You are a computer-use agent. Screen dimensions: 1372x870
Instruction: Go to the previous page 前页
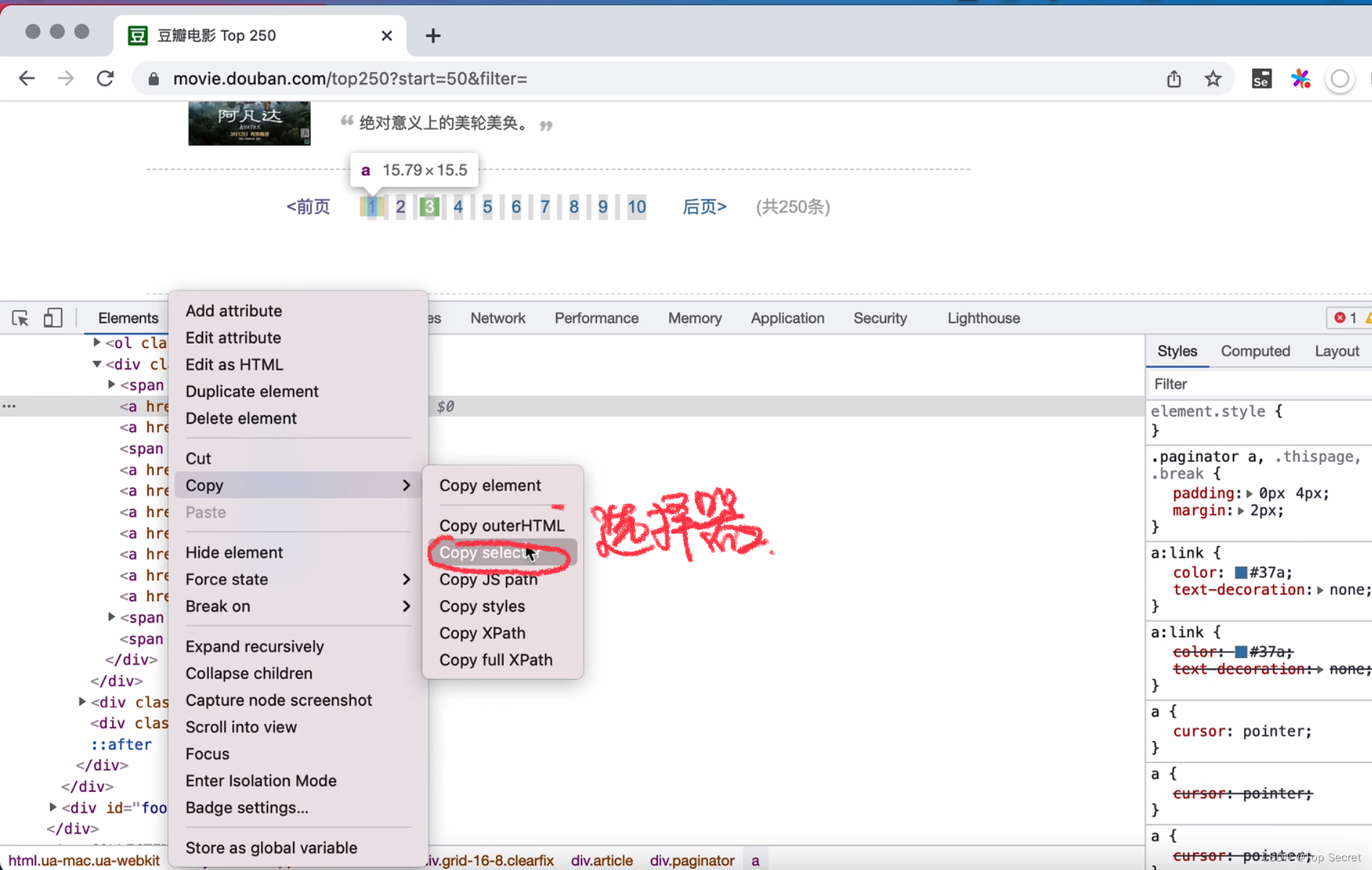tap(308, 207)
